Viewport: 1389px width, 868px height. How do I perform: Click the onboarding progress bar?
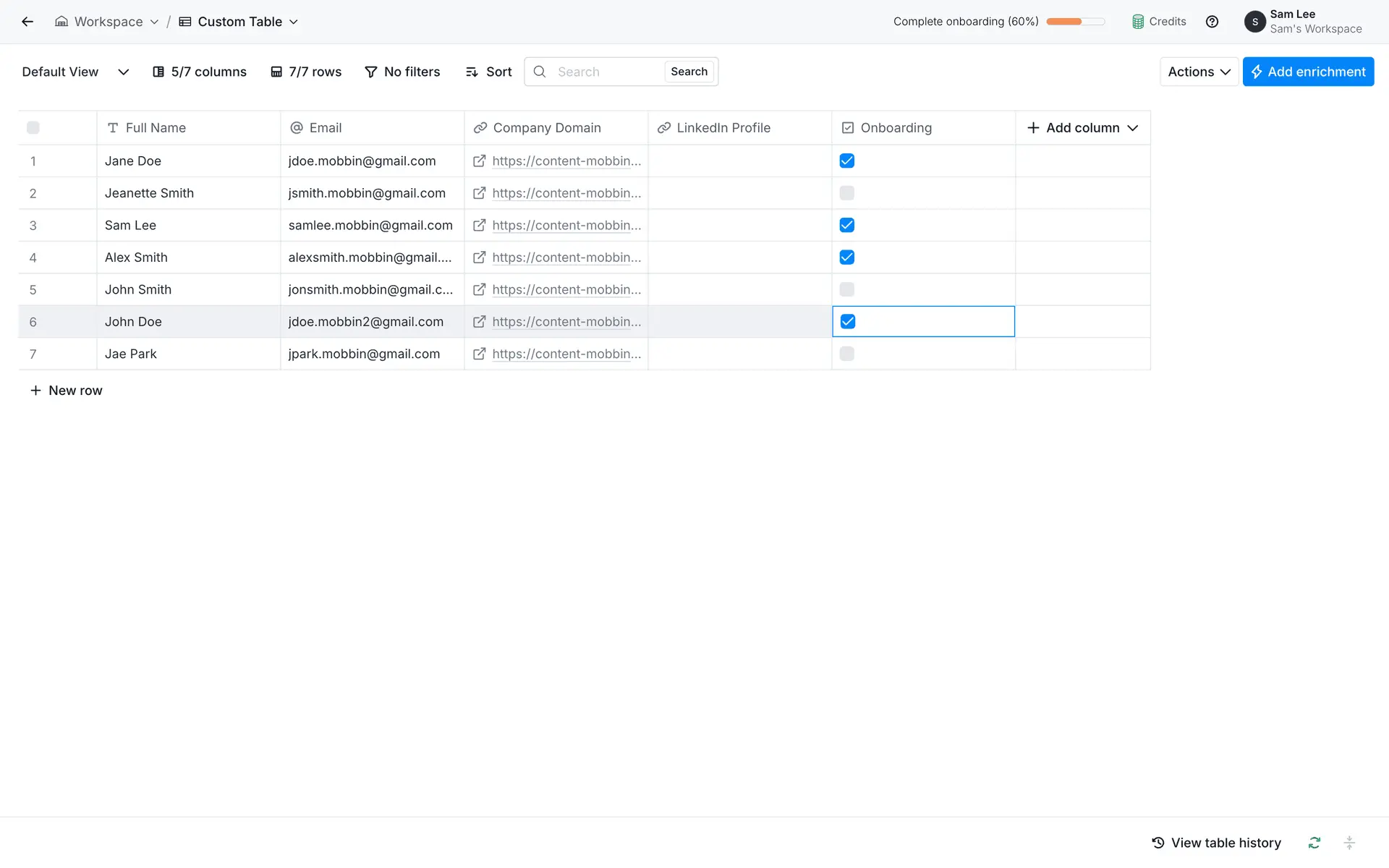[x=1075, y=22]
